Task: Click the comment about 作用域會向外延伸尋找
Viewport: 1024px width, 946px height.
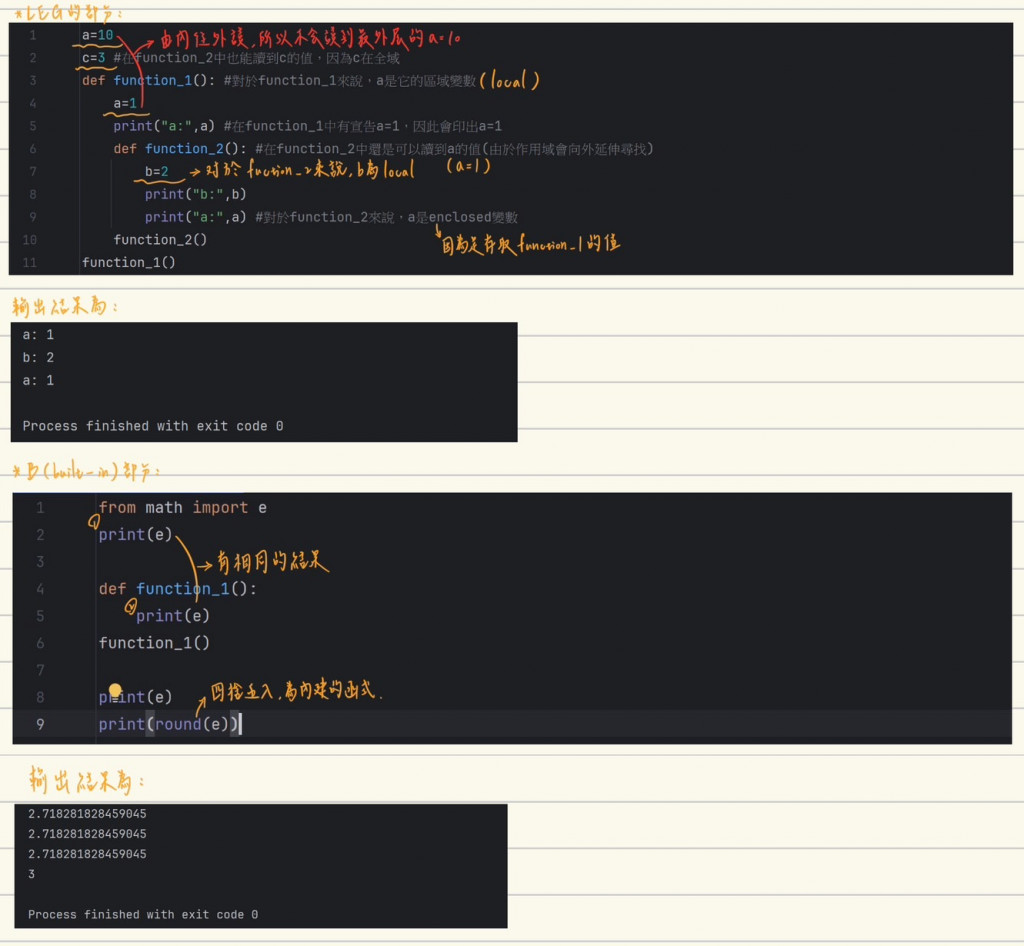Action: click(x=455, y=149)
